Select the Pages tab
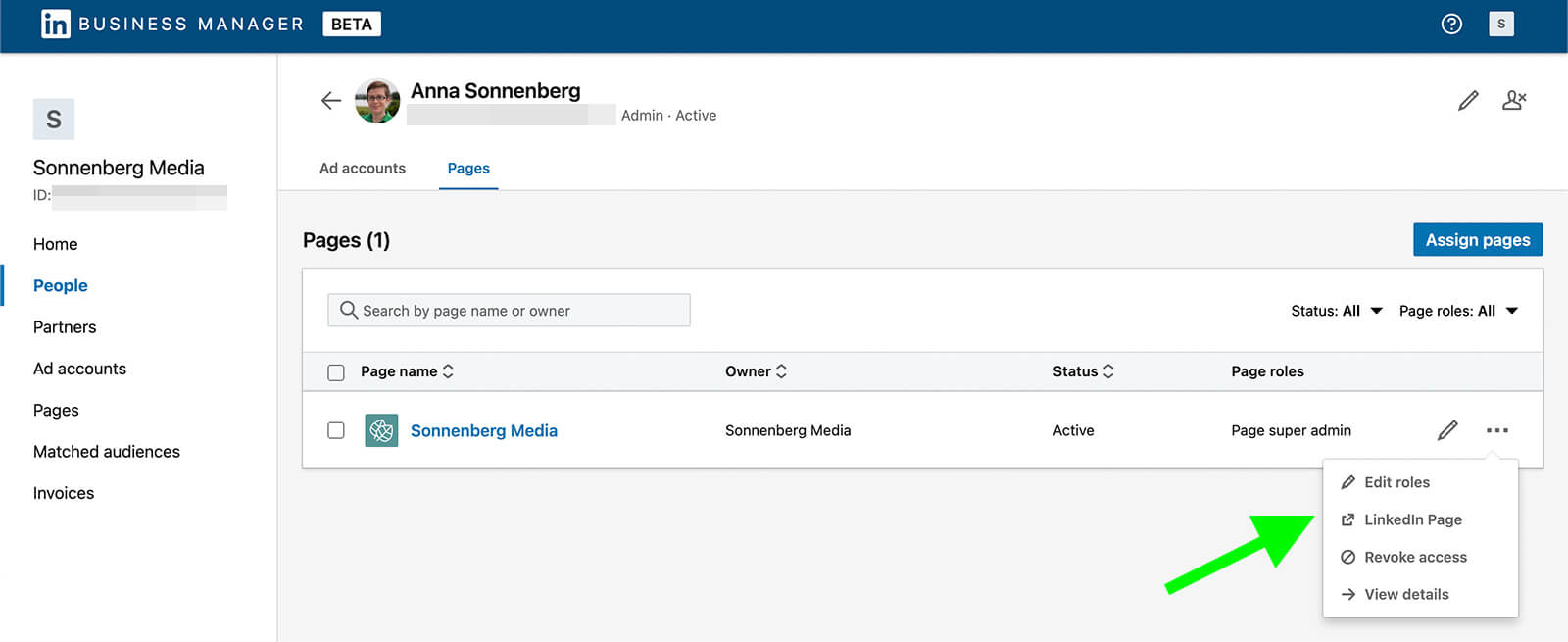This screenshot has width=1568, height=642. pos(468,168)
